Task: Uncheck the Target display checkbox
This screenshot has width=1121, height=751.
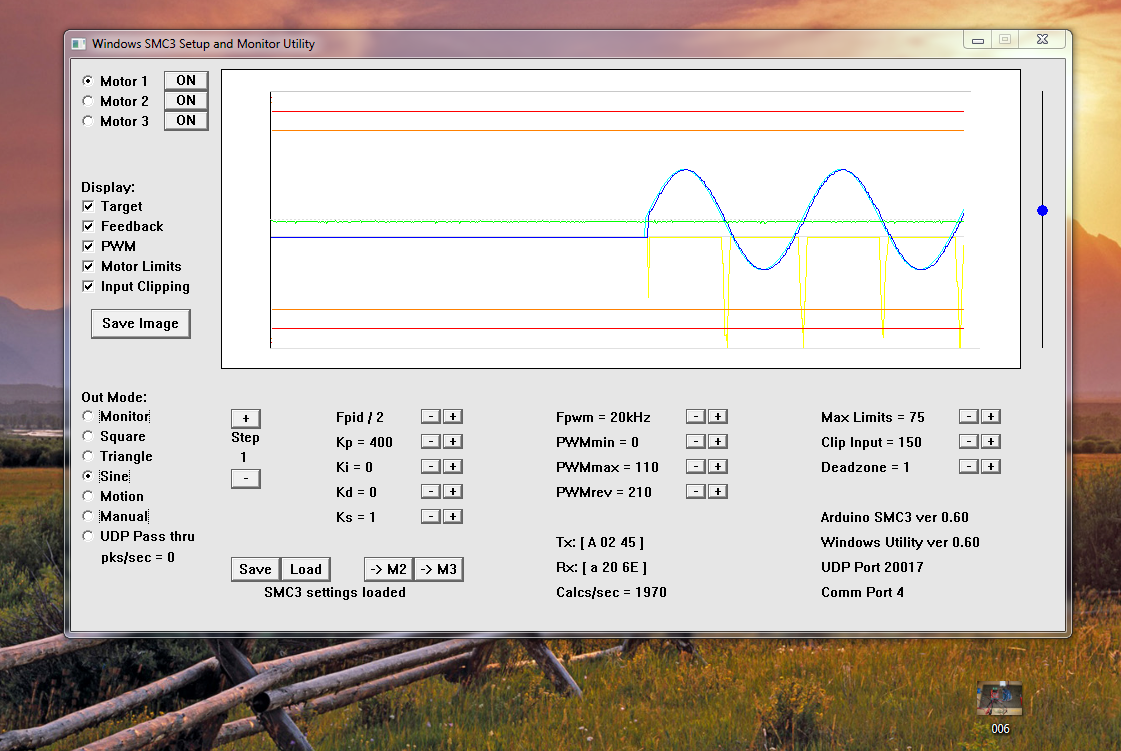Action: click(88, 207)
